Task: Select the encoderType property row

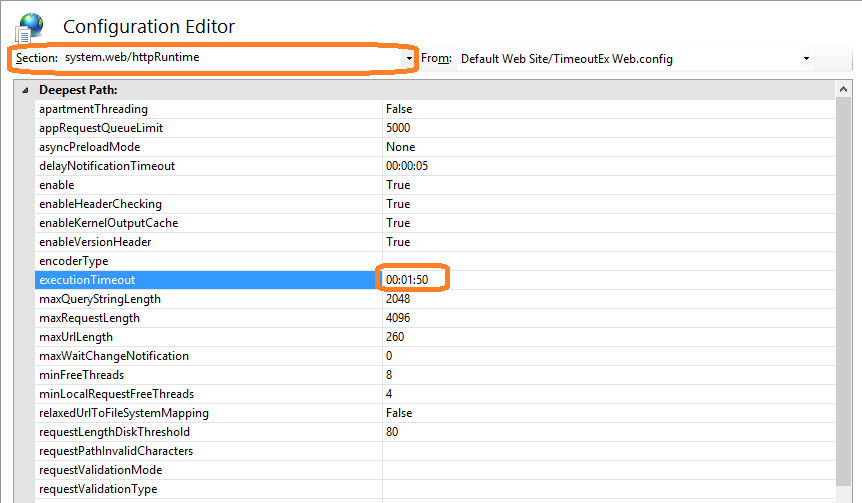Action: click(73, 261)
